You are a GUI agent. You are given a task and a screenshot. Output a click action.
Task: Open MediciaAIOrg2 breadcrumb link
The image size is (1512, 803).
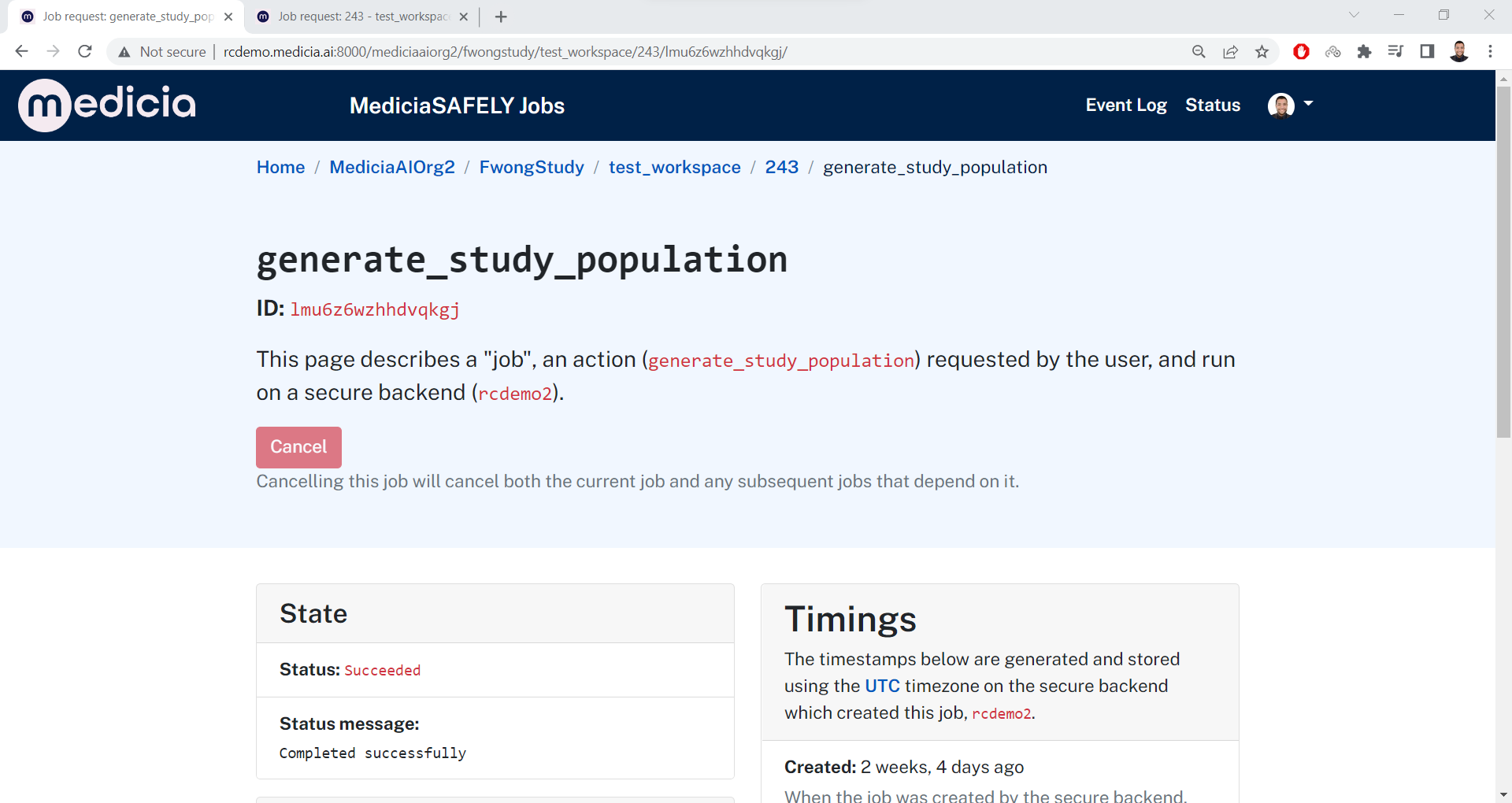point(392,167)
